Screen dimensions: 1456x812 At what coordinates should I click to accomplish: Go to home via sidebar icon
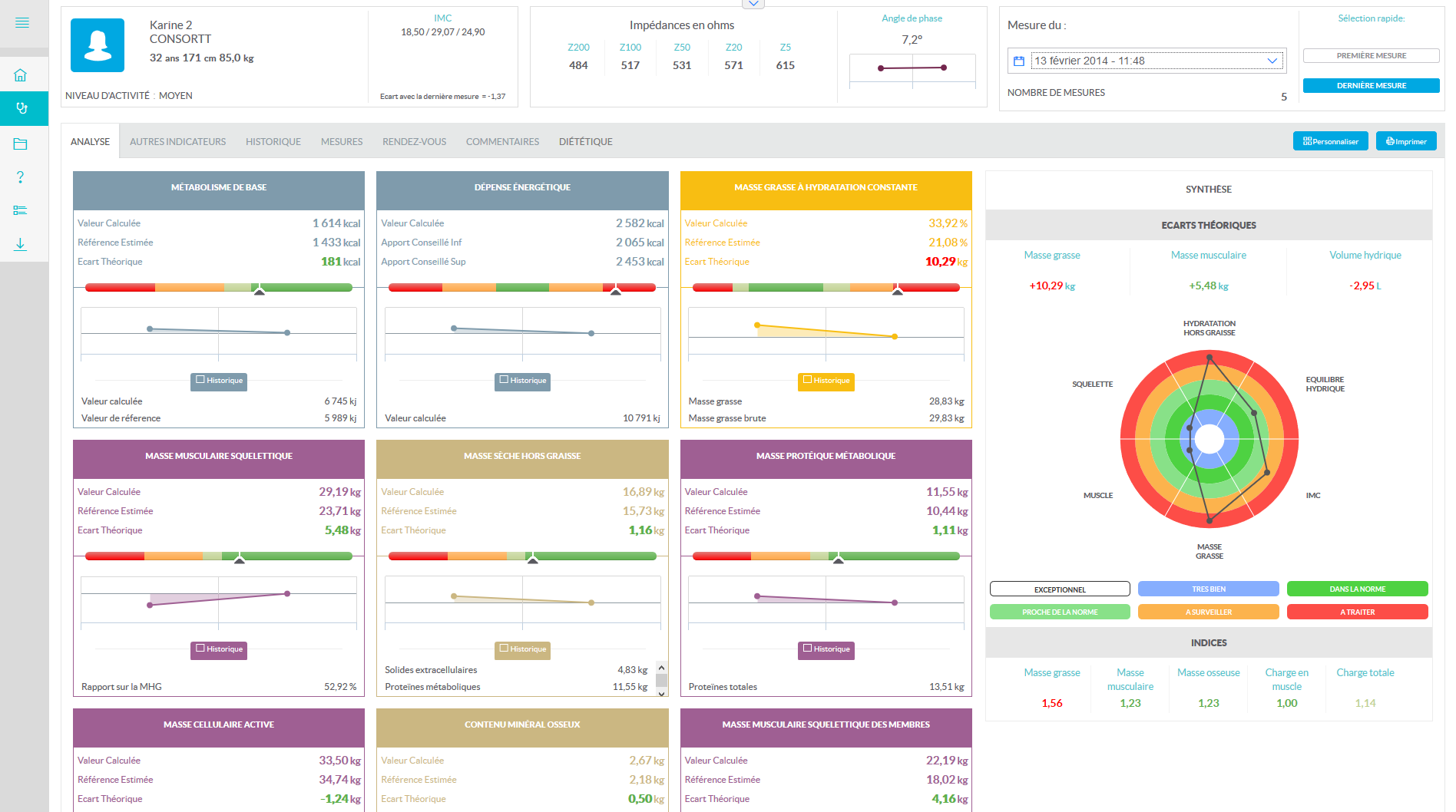[x=21, y=75]
